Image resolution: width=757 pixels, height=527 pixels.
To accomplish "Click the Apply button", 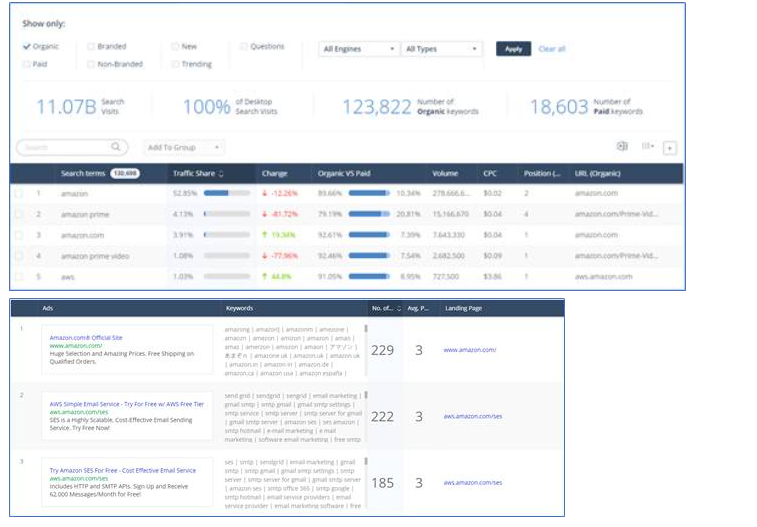I will tap(513, 49).
